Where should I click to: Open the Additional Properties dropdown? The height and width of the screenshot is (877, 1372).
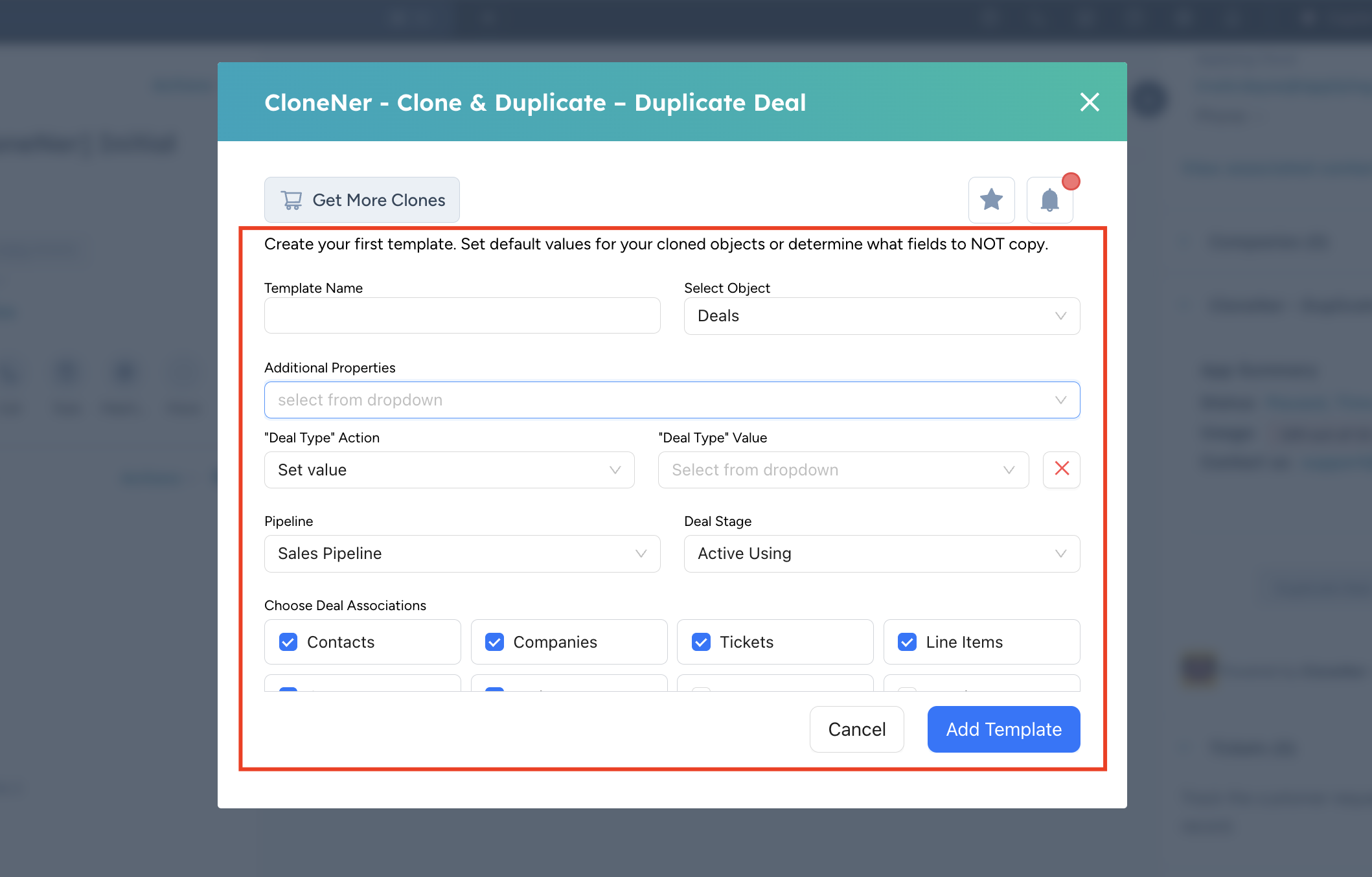672,400
